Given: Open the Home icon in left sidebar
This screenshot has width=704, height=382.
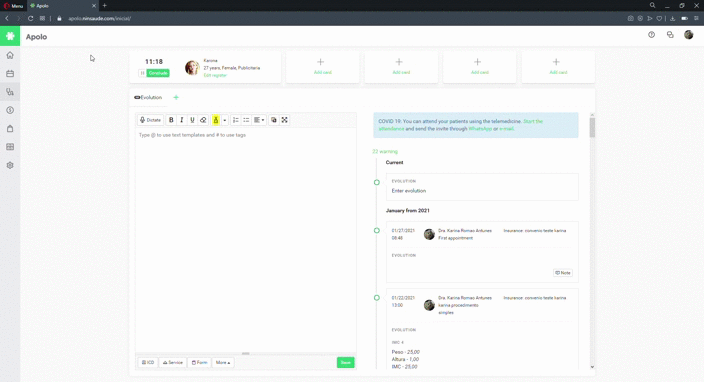Looking at the screenshot, I should tap(10, 55).
